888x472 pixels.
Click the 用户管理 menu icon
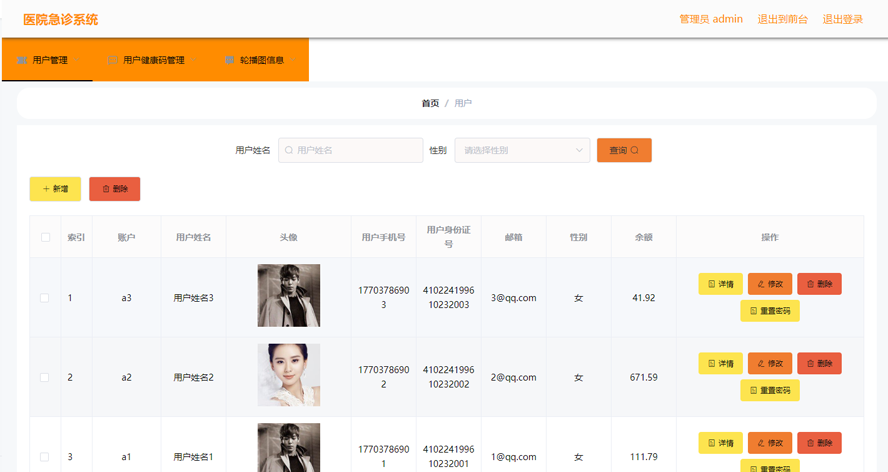point(22,60)
